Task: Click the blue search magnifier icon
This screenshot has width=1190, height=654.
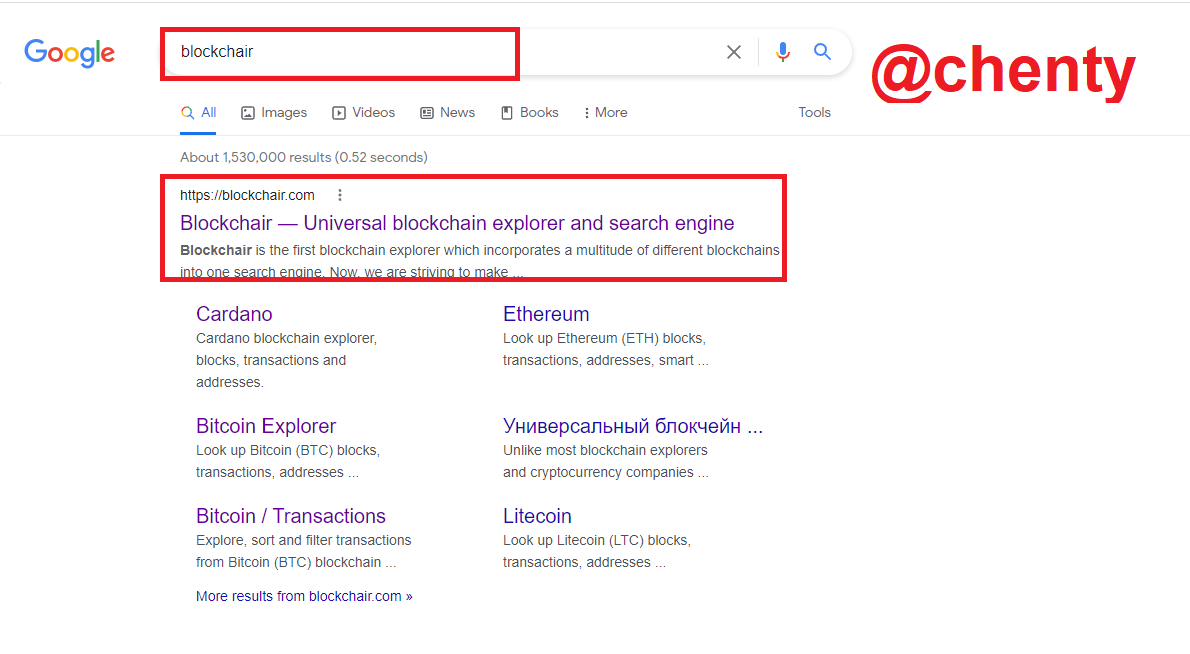Action: [823, 52]
